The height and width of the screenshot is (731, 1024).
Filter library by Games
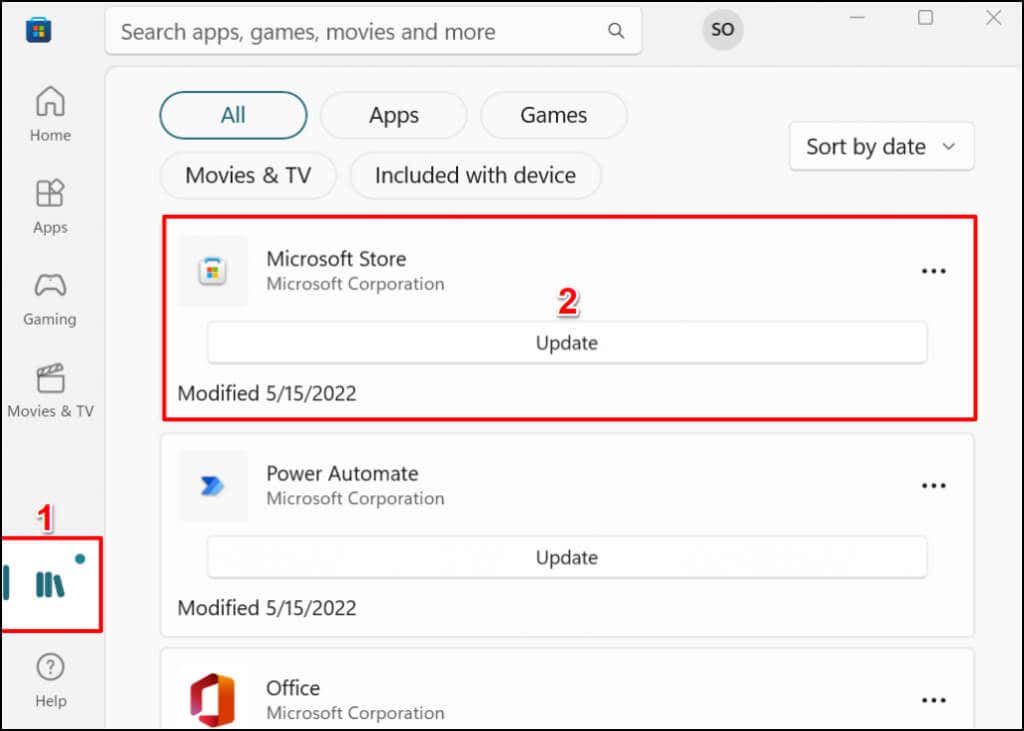point(553,115)
